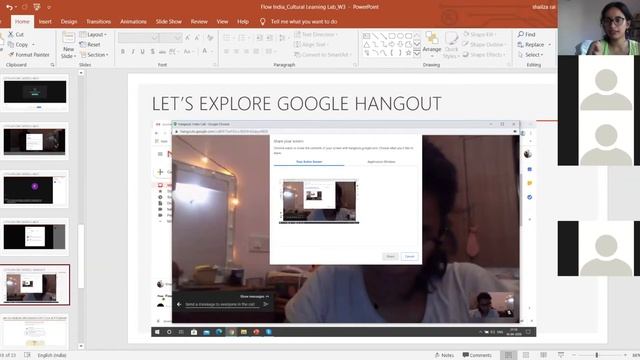The width and height of the screenshot is (640, 360).
Task: Switch to Reading view
Action: click(x=543, y=355)
